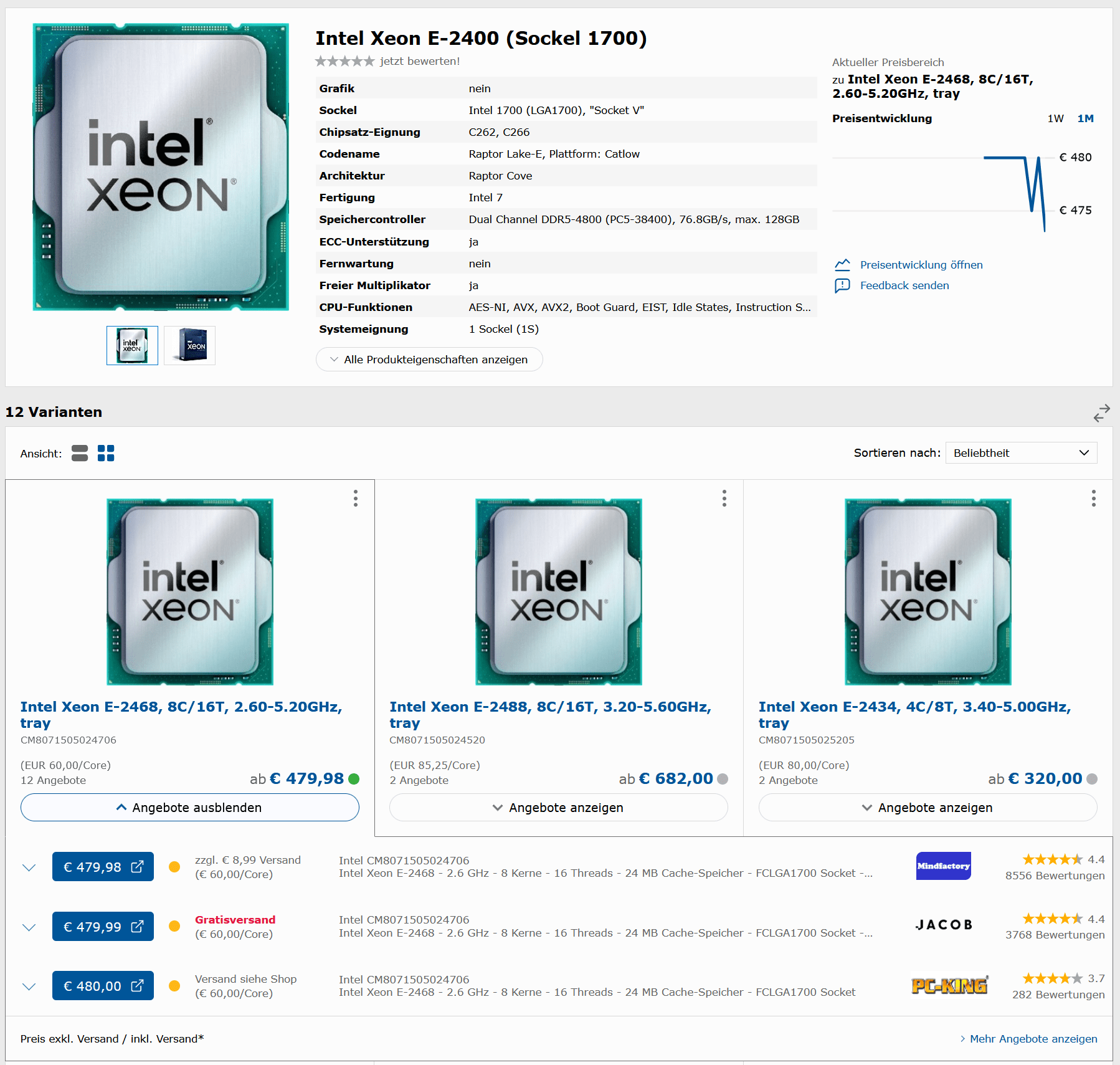Viewport: 1120px width, 1065px height.
Task: Click PC-KING shop logo
Action: tap(949, 985)
